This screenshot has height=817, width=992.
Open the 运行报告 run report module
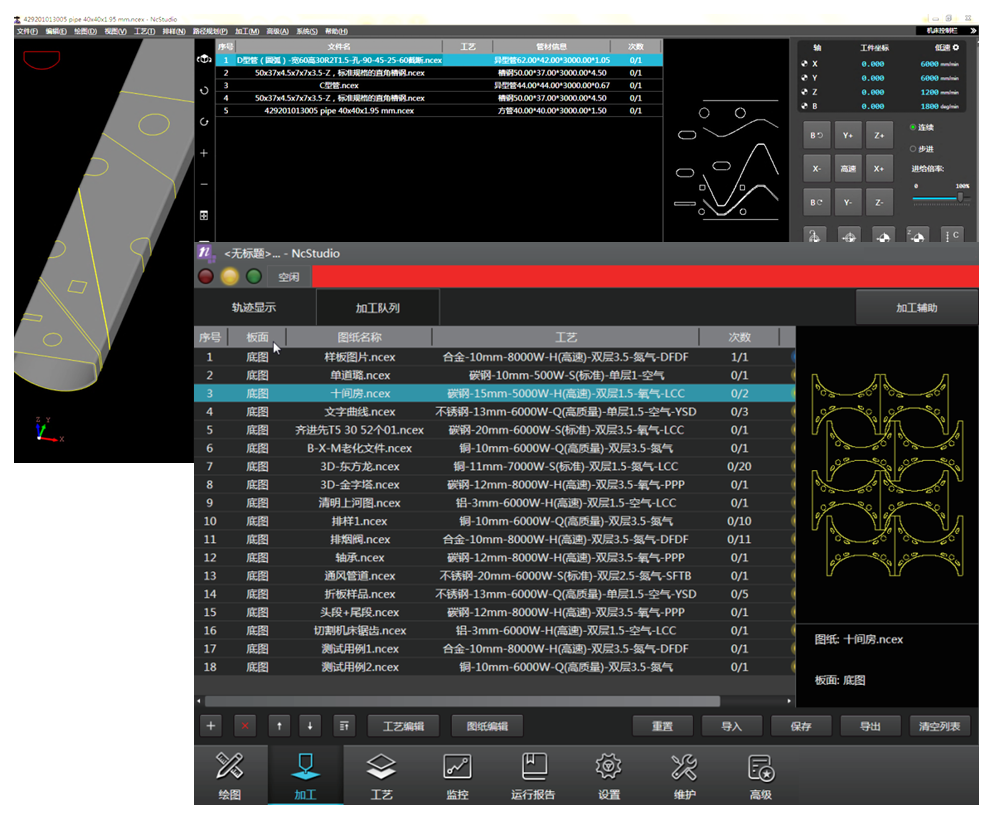pyautogui.click(x=533, y=775)
